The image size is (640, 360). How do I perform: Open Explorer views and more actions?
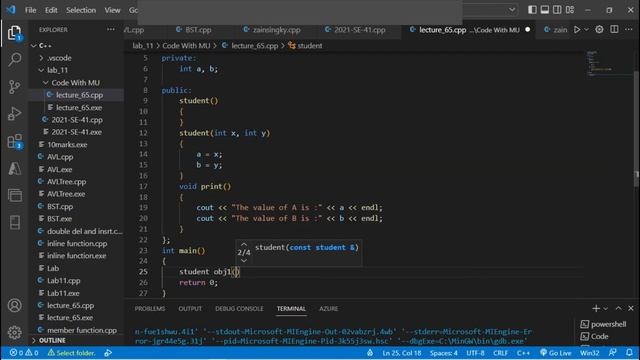tap(111, 29)
